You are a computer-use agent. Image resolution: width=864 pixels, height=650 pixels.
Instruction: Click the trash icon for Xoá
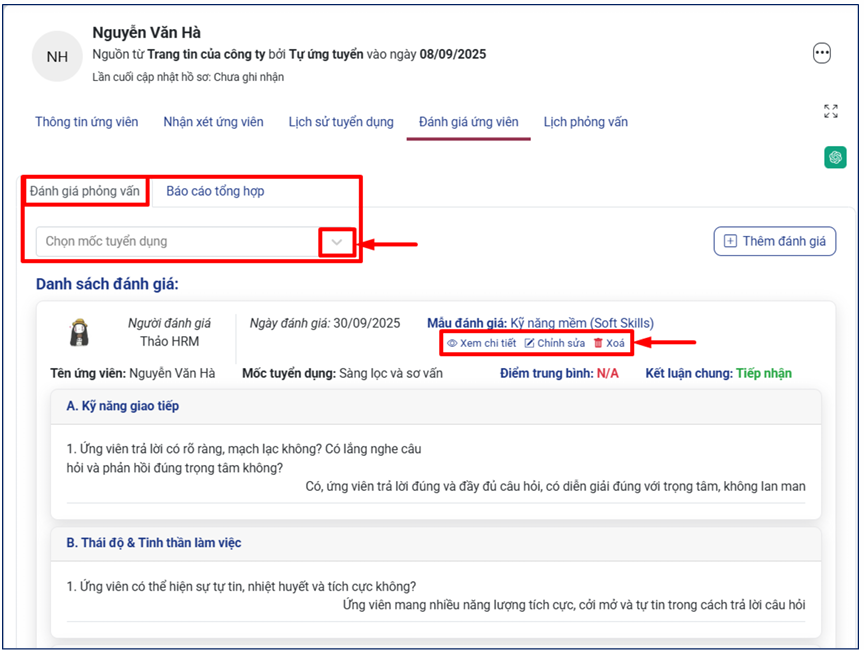pyautogui.click(x=598, y=343)
